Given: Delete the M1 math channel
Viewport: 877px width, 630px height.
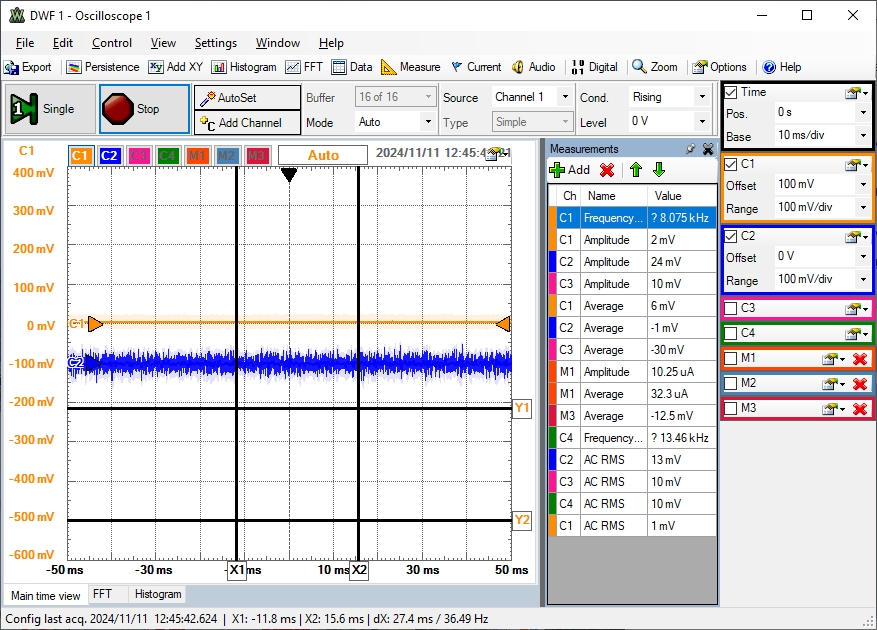Looking at the screenshot, I should (x=859, y=359).
